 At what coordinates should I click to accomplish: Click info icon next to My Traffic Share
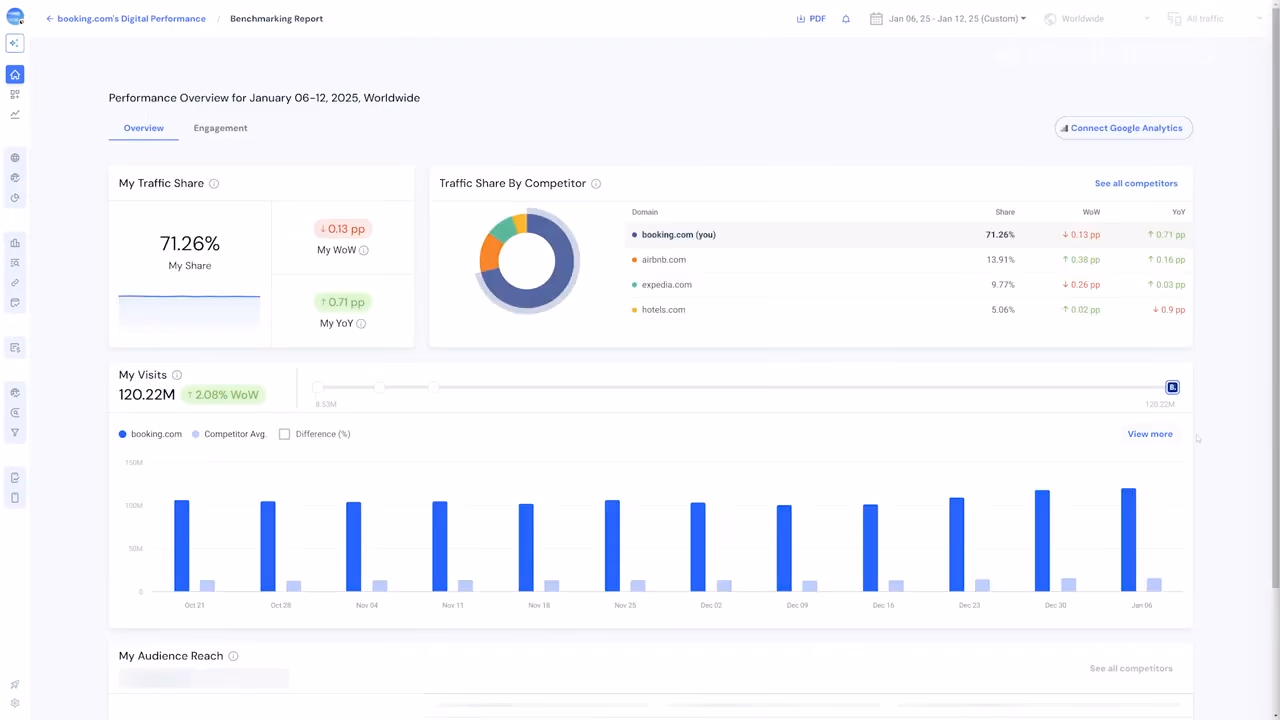point(214,184)
